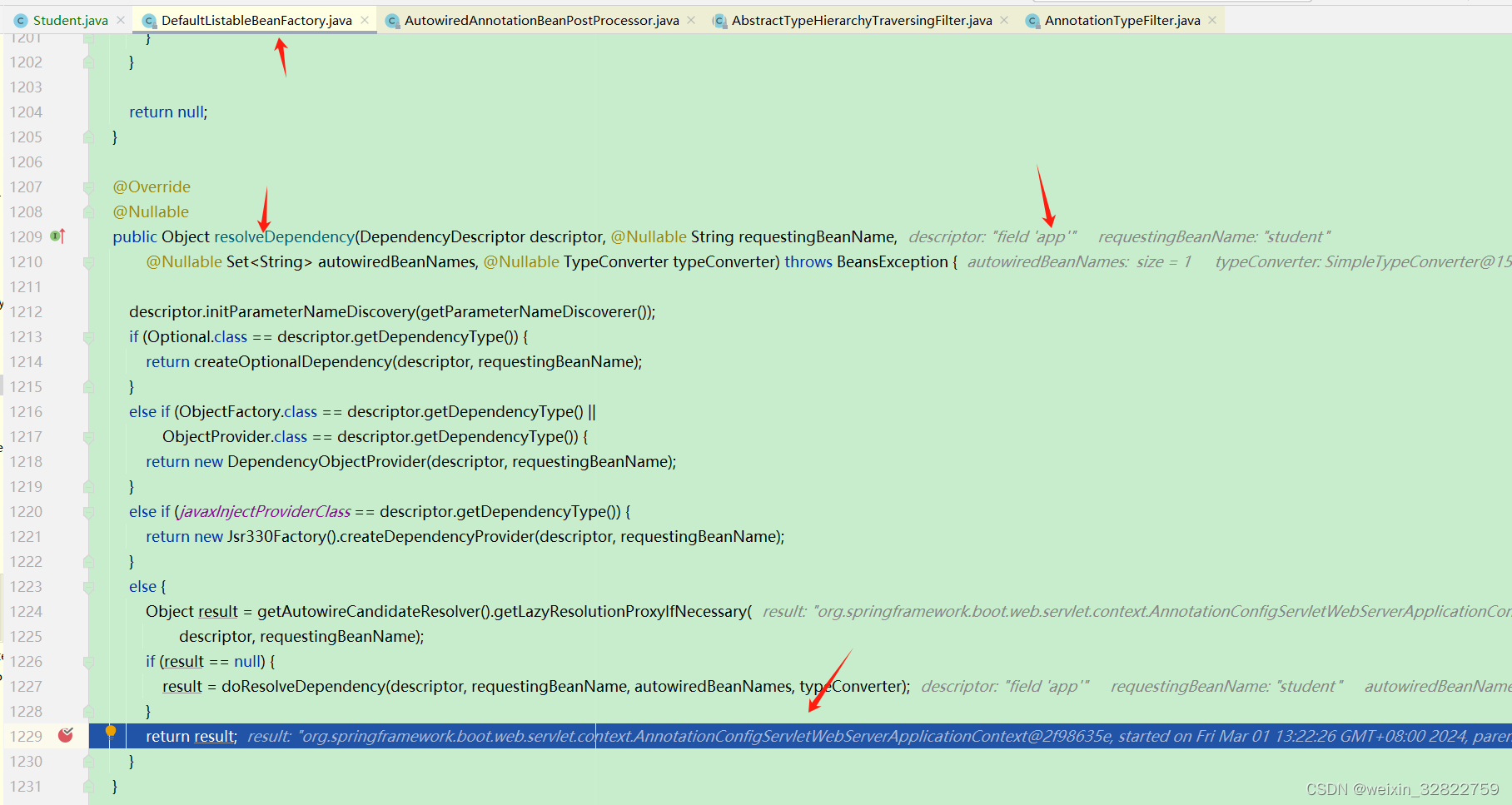Click the inline hint autowiredBeanNames: size = 1

[x=1079, y=261]
